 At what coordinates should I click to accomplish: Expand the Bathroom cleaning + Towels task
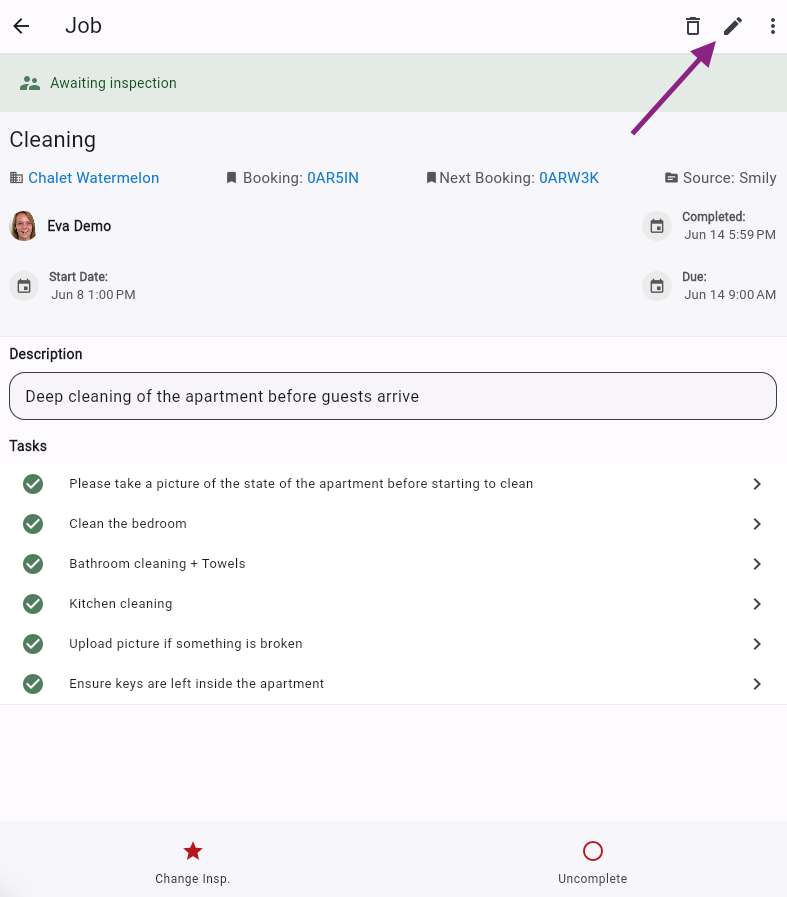pyautogui.click(x=757, y=564)
